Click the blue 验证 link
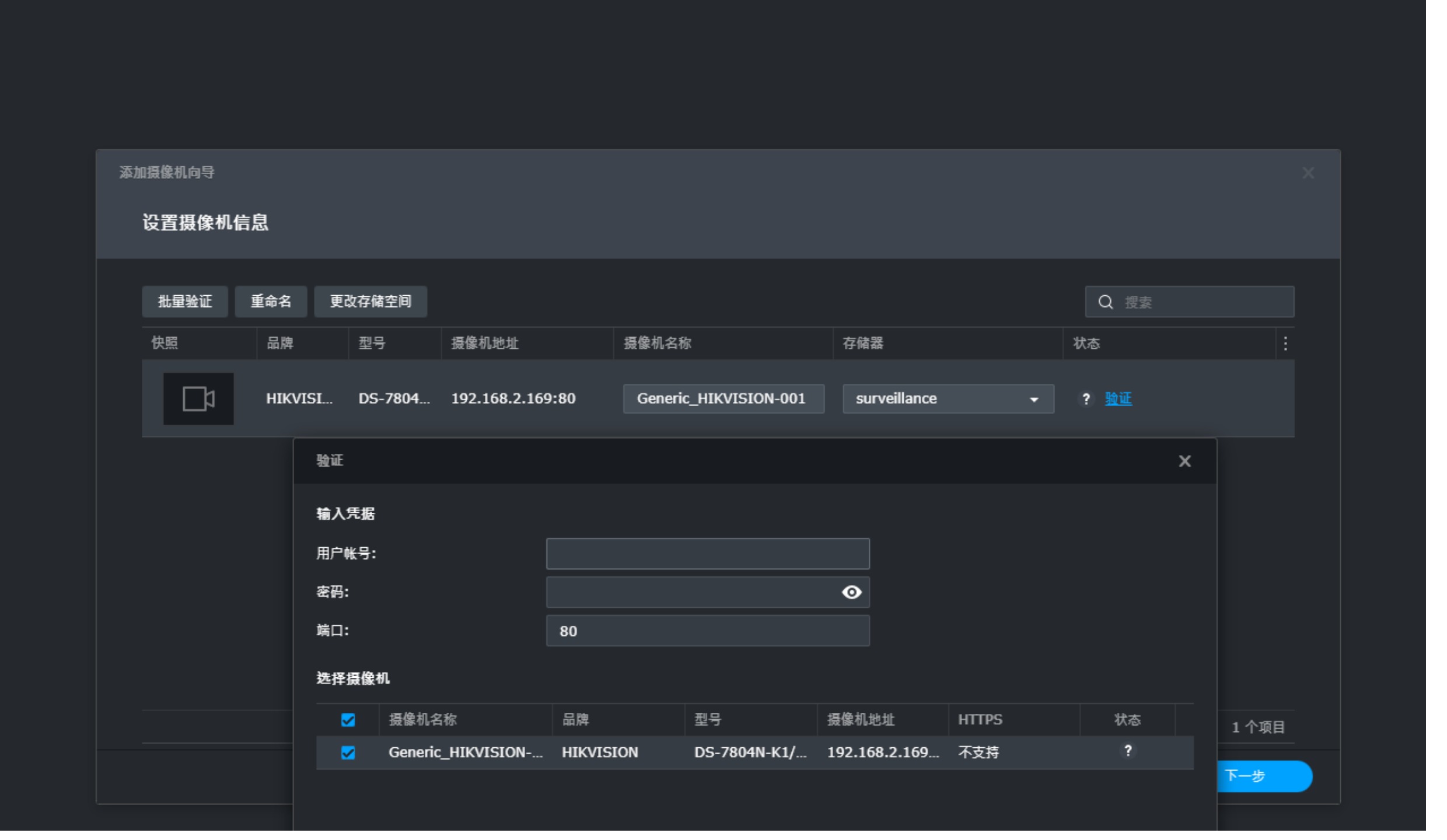This screenshot has height=840, width=1447. 1118,399
